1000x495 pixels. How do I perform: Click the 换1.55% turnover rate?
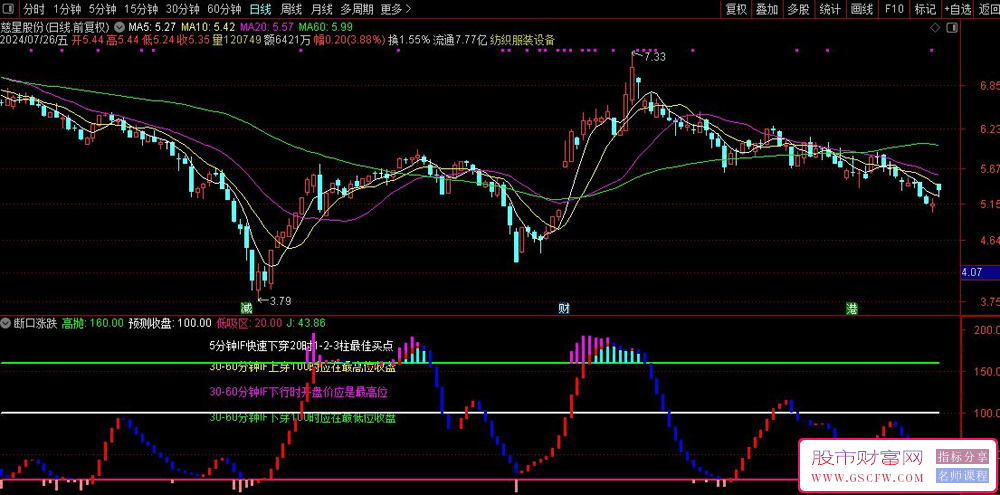[x=409, y=40]
